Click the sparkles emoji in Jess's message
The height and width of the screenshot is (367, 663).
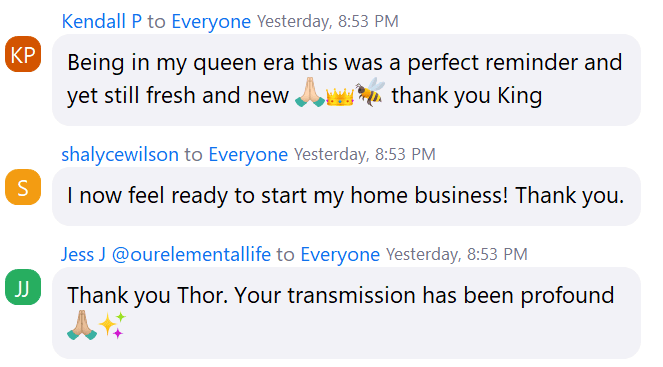[112, 325]
